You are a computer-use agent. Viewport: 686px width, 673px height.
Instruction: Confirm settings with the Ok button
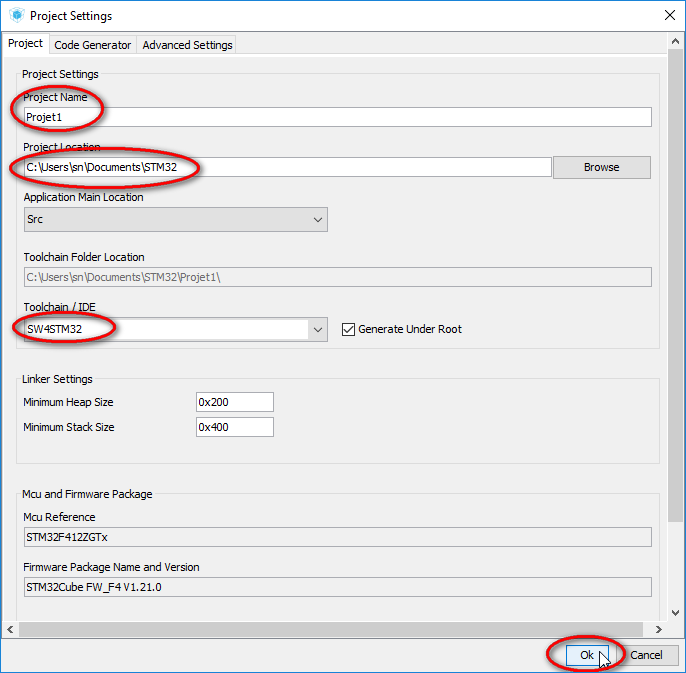click(587, 655)
